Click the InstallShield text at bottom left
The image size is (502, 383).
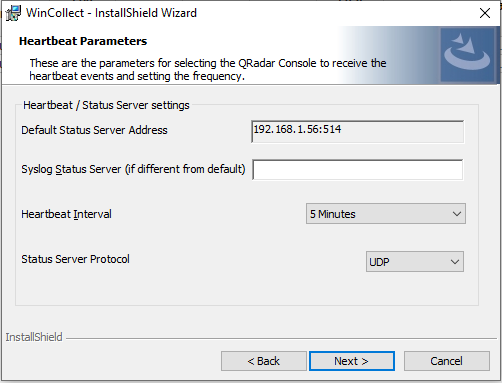pyautogui.click(x=34, y=337)
